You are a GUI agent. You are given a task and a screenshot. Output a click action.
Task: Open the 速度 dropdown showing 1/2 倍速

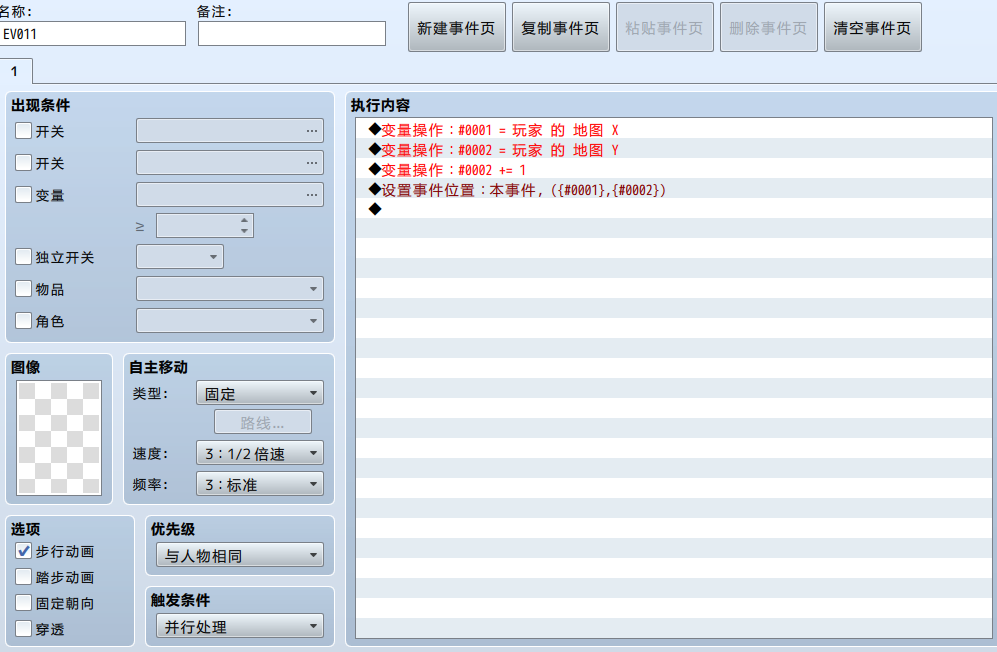260,453
